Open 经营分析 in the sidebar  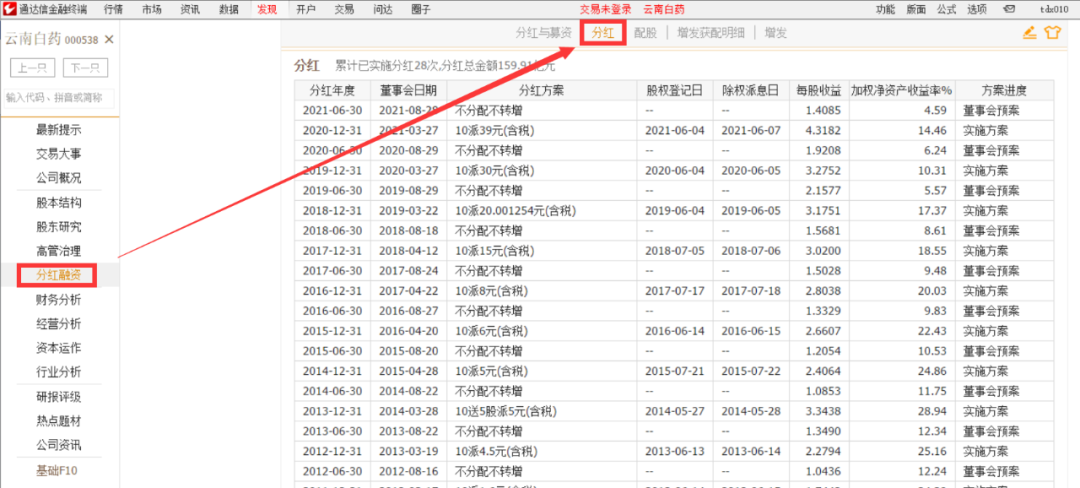pyautogui.click(x=59, y=323)
